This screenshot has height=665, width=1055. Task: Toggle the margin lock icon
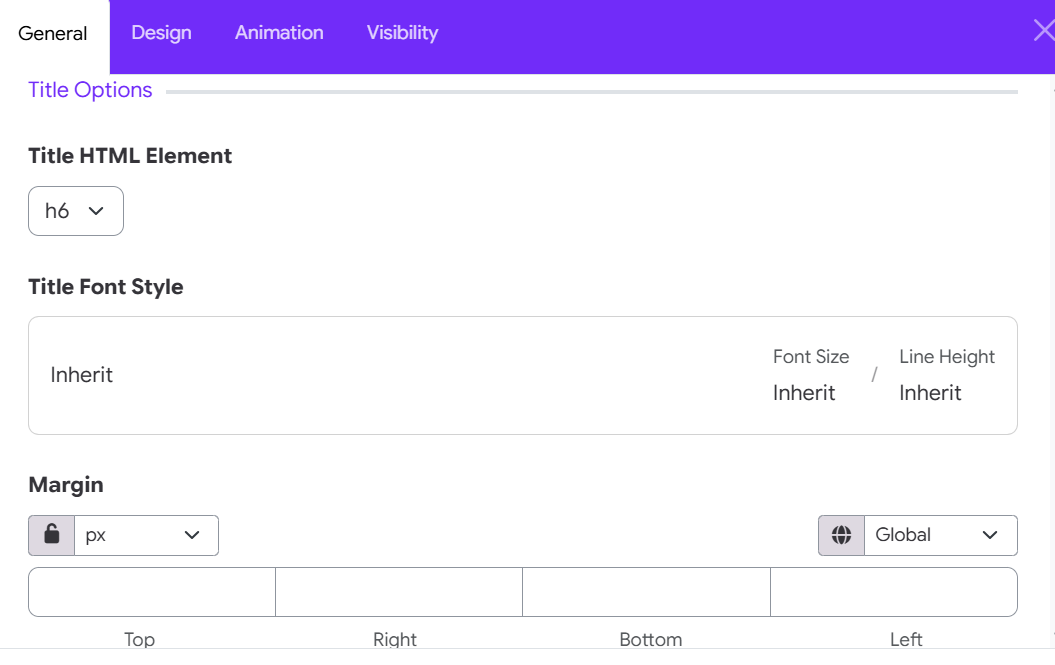(52, 536)
